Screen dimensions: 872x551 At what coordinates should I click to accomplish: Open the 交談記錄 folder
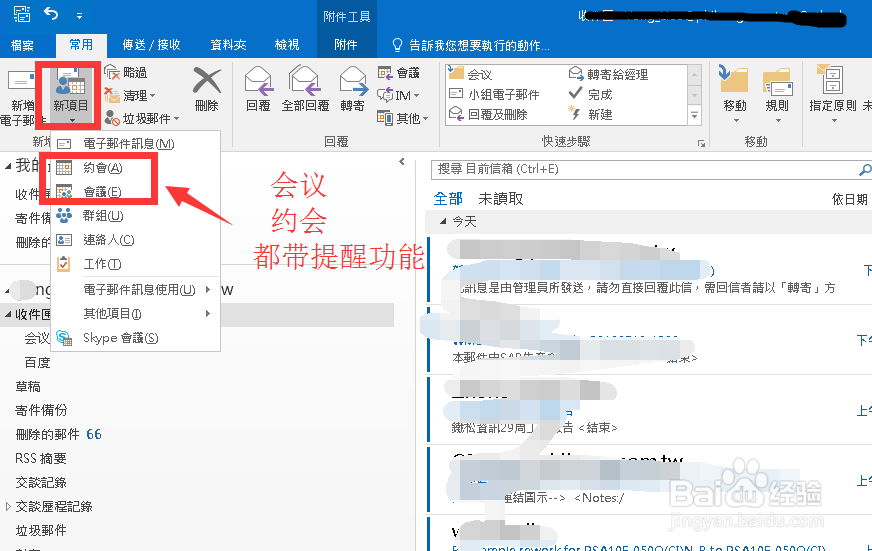click(x=41, y=482)
